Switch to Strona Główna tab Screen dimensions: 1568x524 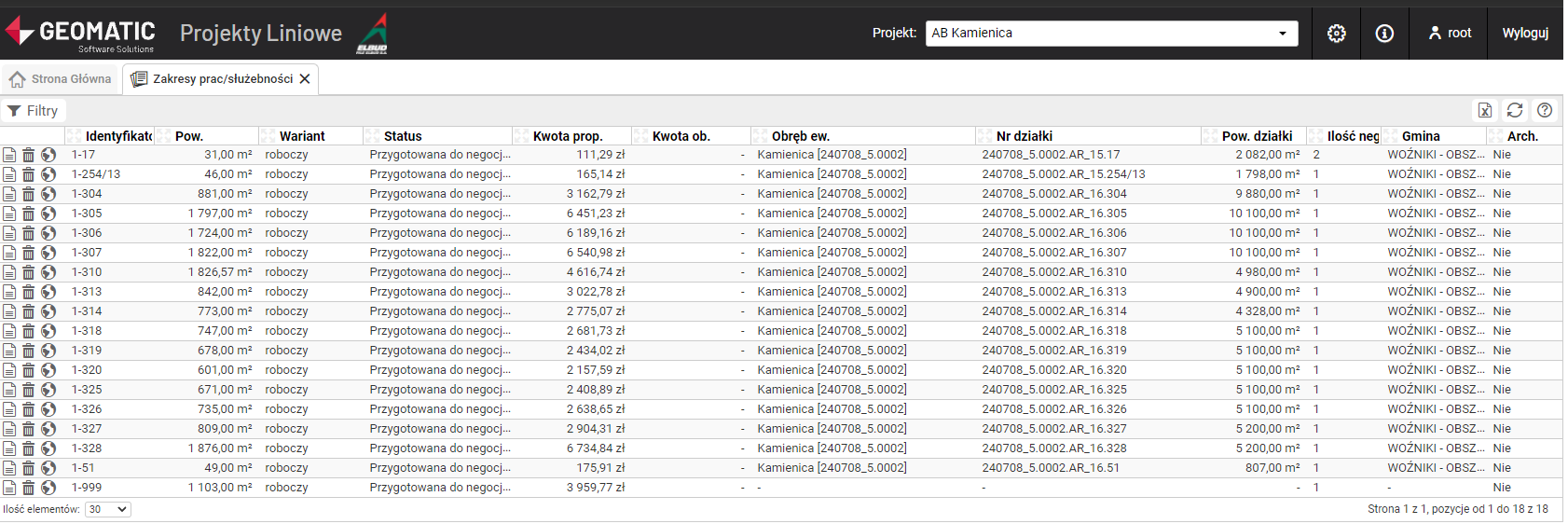(x=61, y=79)
